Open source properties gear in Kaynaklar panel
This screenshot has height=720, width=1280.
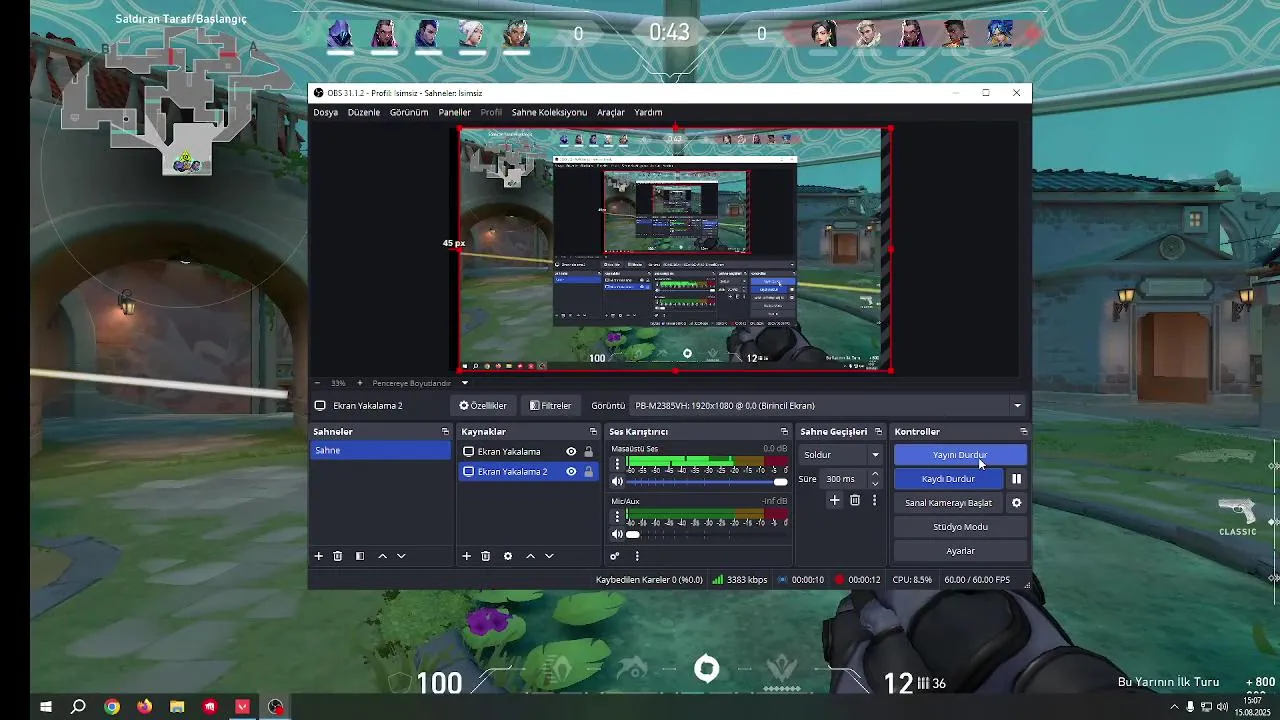click(508, 556)
